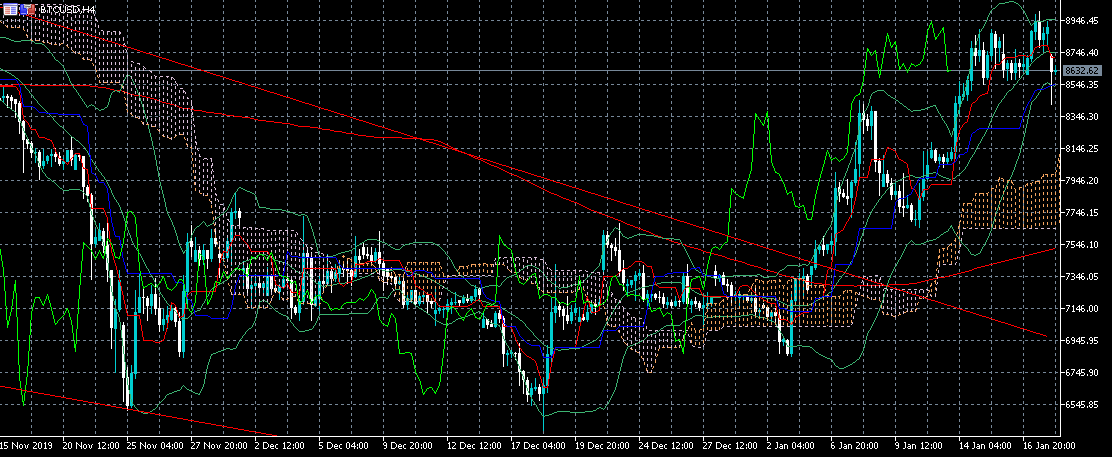Click the 6545.85 price scale label
Image resolution: width=1112 pixels, height=457 pixels.
(x=1082, y=404)
